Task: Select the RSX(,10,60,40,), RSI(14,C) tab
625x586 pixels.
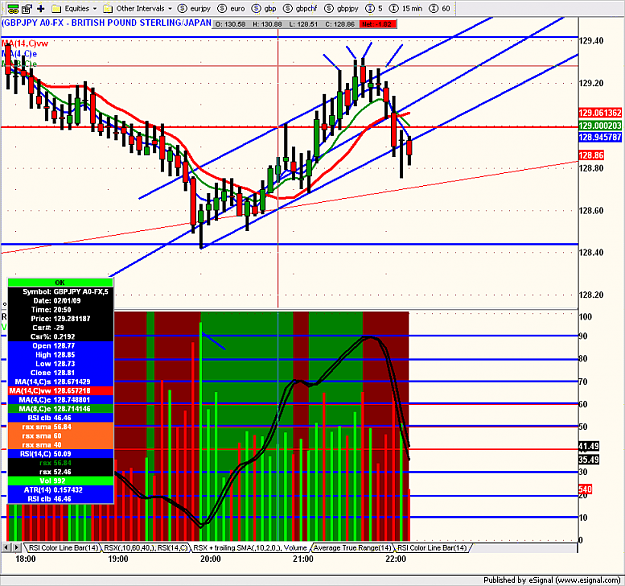Action: coord(145,548)
